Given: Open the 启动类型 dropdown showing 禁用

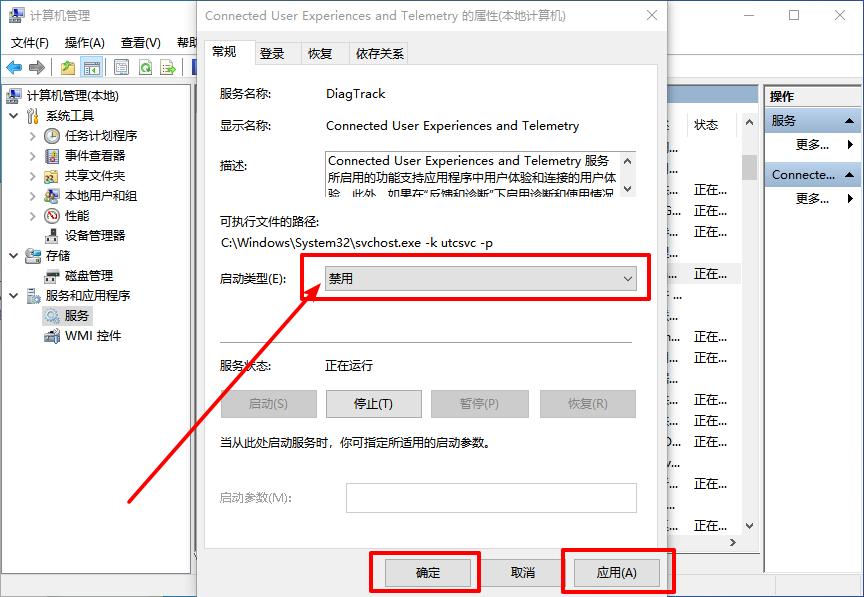Looking at the screenshot, I should click(481, 278).
